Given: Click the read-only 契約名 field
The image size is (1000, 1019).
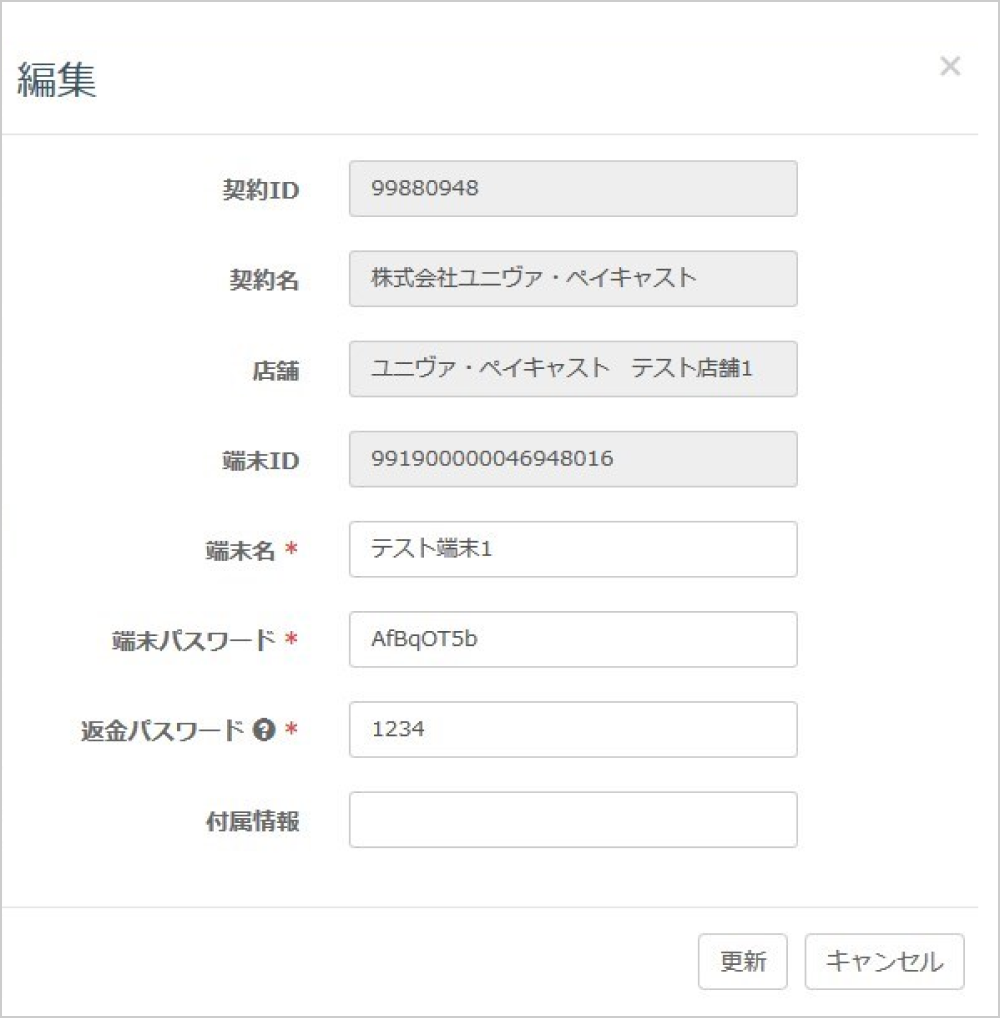Looking at the screenshot, I should pyautogui.click(x=573, y=279).
